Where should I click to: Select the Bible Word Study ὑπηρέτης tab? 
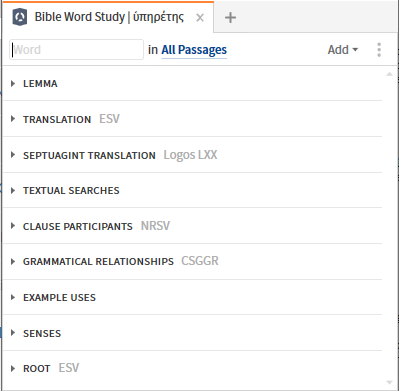point(109,17)
